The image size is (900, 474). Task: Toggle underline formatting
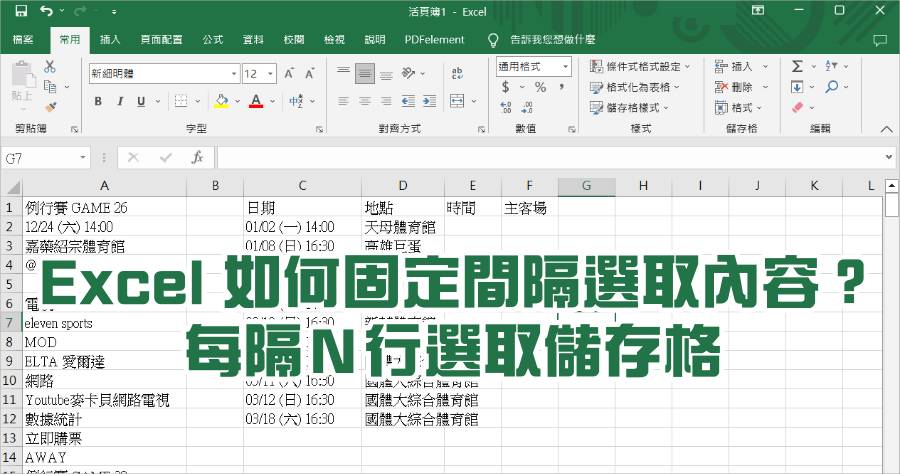tap(141, 102)
